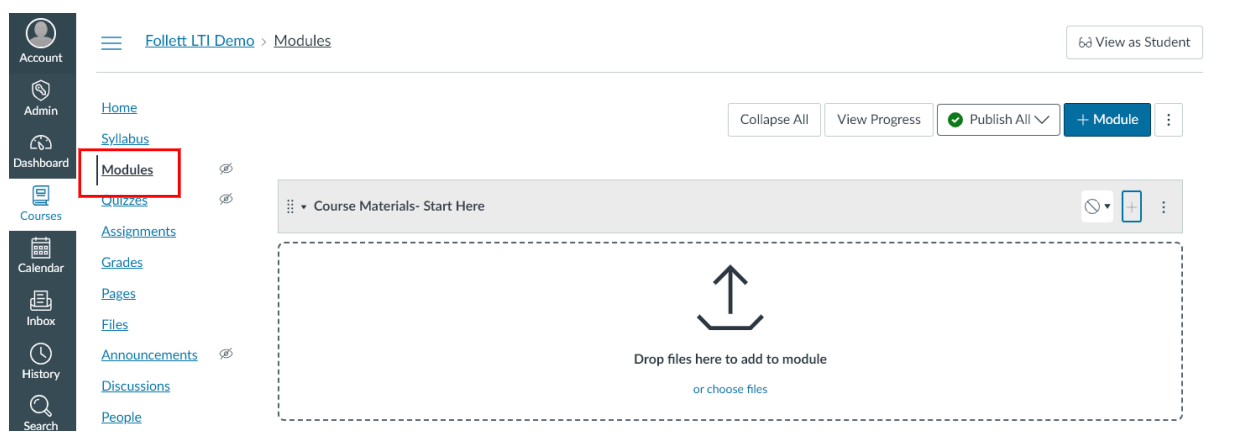Viewport: 1258px width, 437px height.
Task: Select Assignments in course navigation
Action: coord(138,231)
